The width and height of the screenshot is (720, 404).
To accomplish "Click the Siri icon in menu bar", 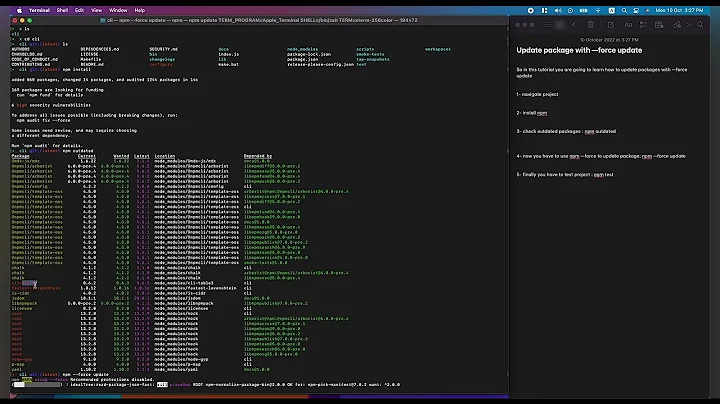I will point(647,10).
